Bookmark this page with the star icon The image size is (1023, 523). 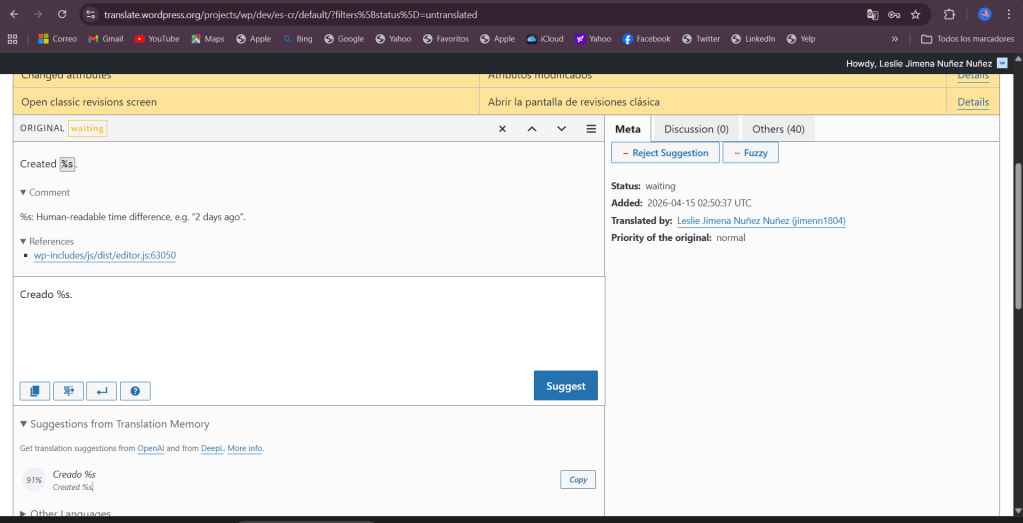915,15
